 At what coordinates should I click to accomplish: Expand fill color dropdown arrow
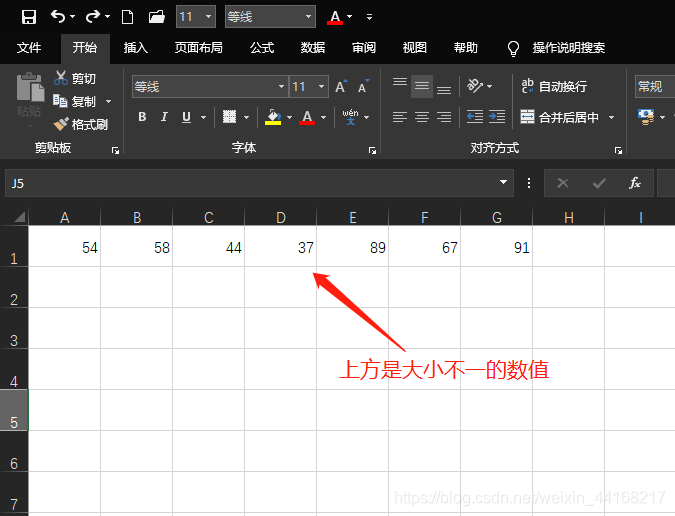289,117
